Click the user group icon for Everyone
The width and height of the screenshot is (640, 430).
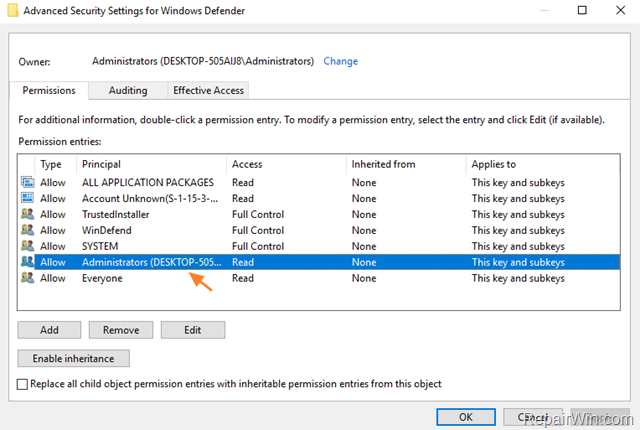point(27,277)
